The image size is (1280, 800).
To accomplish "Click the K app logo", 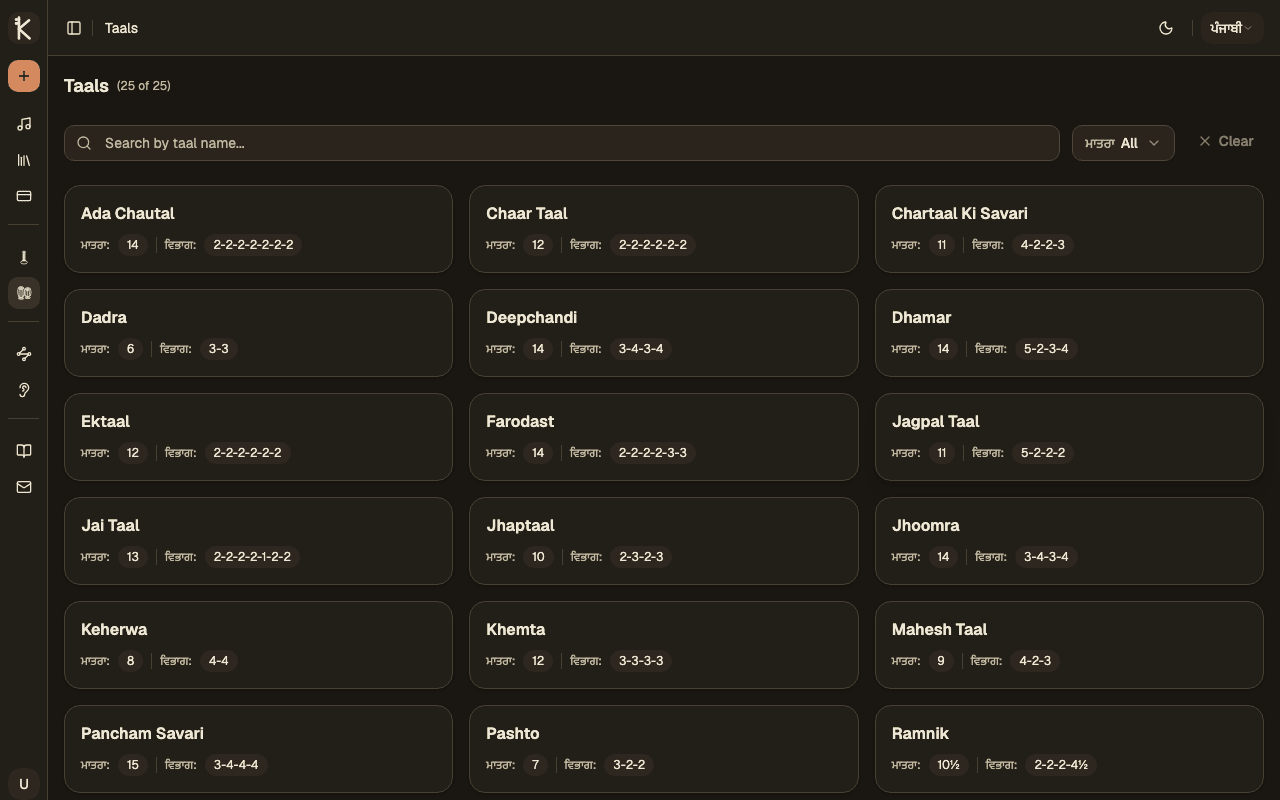I will coord(24,28).
